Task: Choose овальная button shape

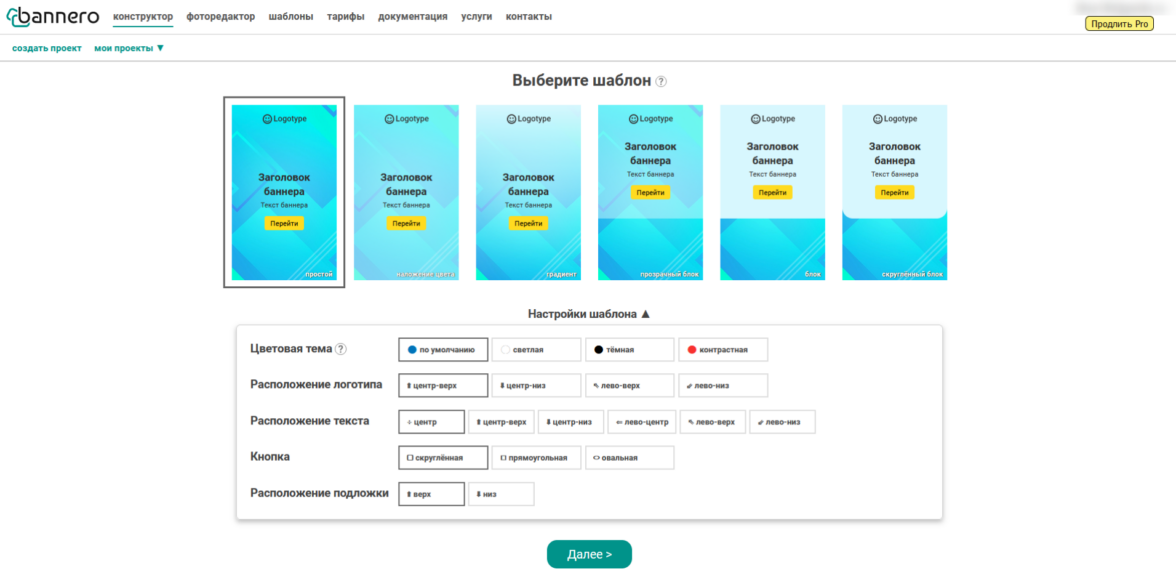Action: (x=630, y=458)
